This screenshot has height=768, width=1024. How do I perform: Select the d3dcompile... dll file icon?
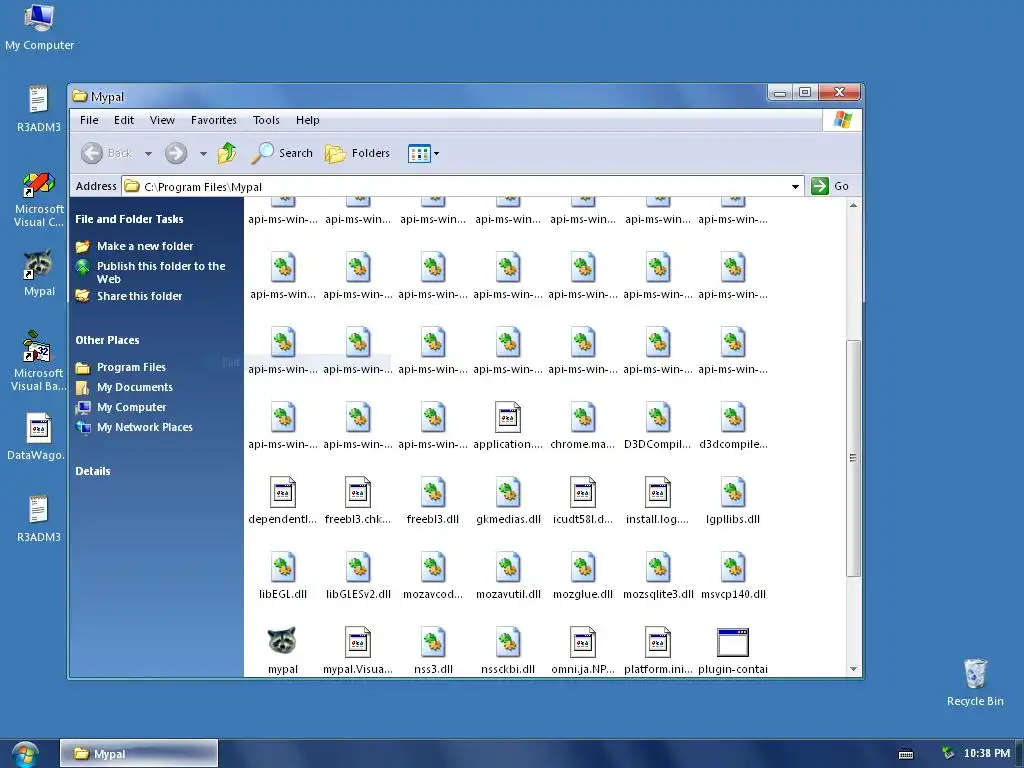click(x=733, y=417)
